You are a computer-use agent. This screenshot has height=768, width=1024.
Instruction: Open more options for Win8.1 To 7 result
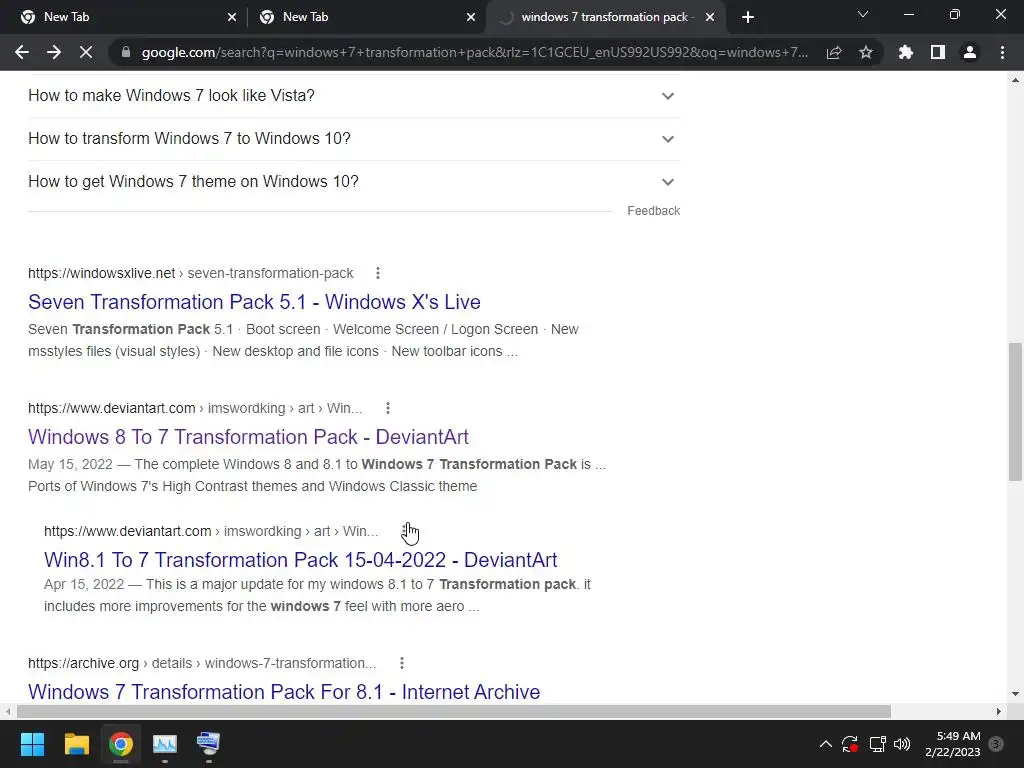404,531
